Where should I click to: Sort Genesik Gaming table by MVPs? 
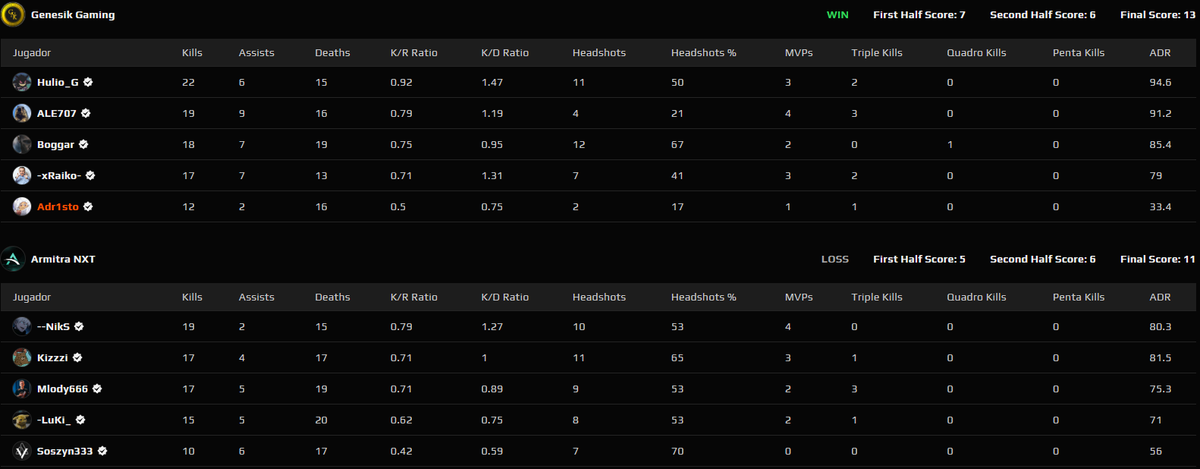click(x=799, y=53)
